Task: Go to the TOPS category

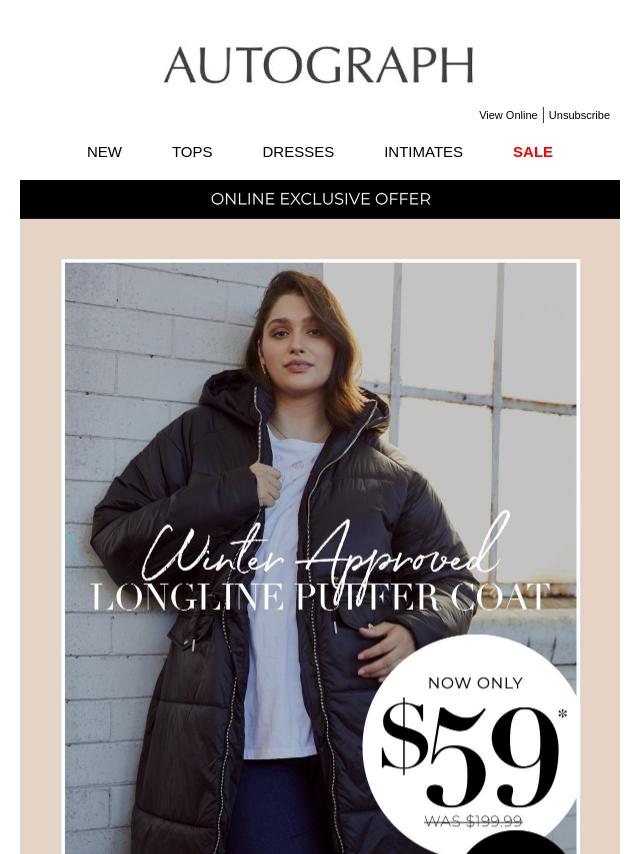Action: (x=192, y=152)
